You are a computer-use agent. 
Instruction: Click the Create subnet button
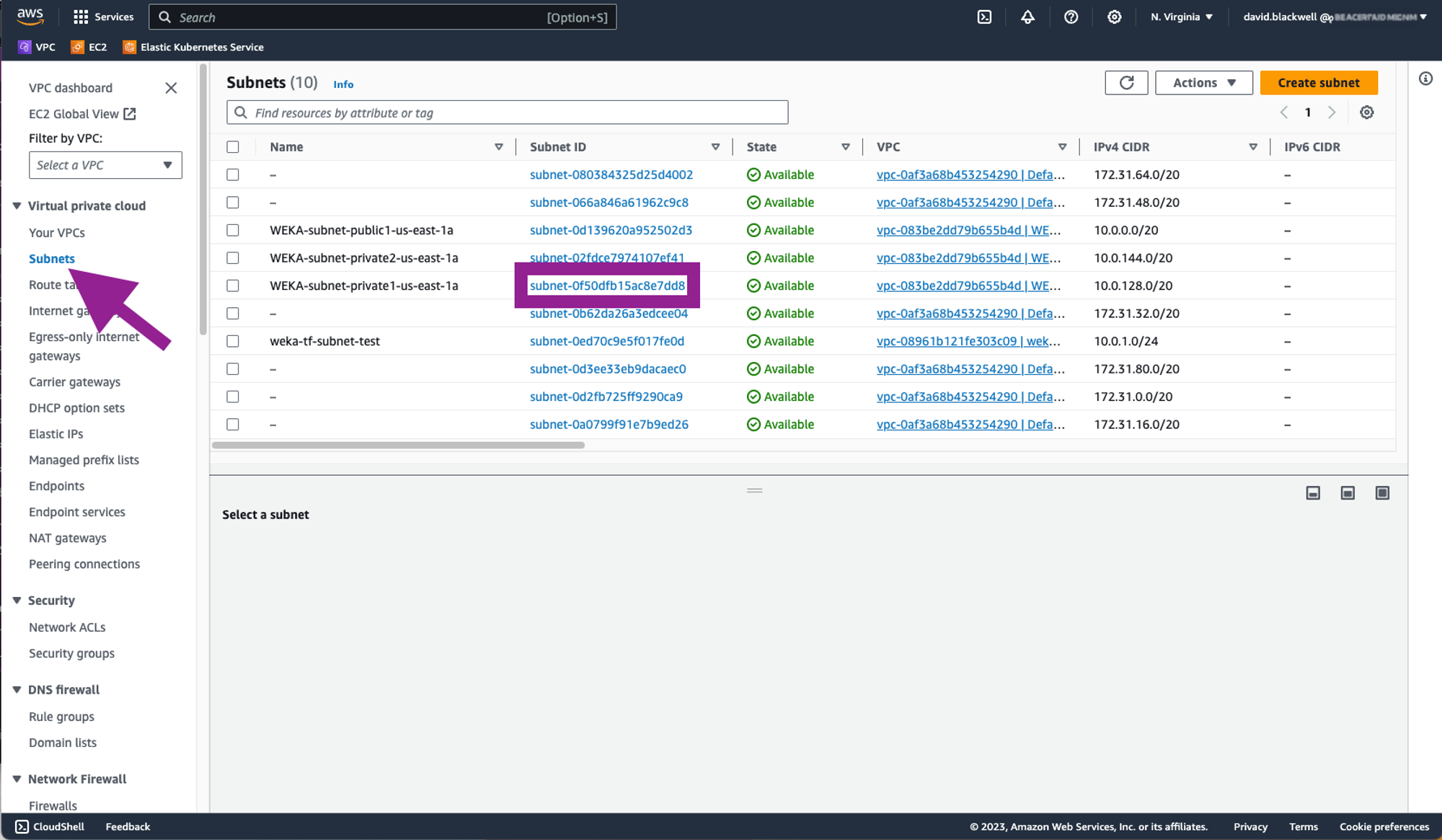[x=1318, y=83]
